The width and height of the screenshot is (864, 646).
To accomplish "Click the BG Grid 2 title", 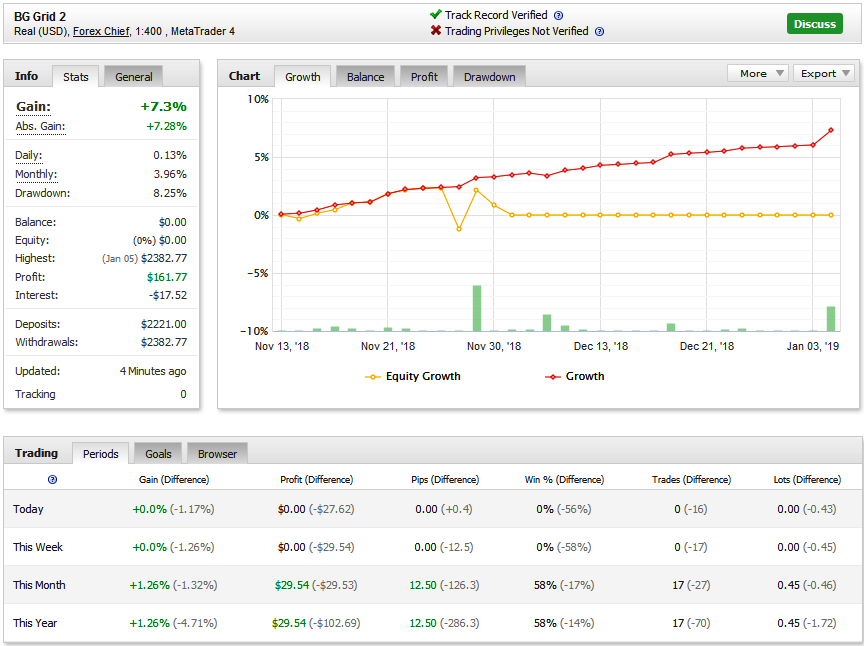I will pyautogui.click(x=40, y=17).
